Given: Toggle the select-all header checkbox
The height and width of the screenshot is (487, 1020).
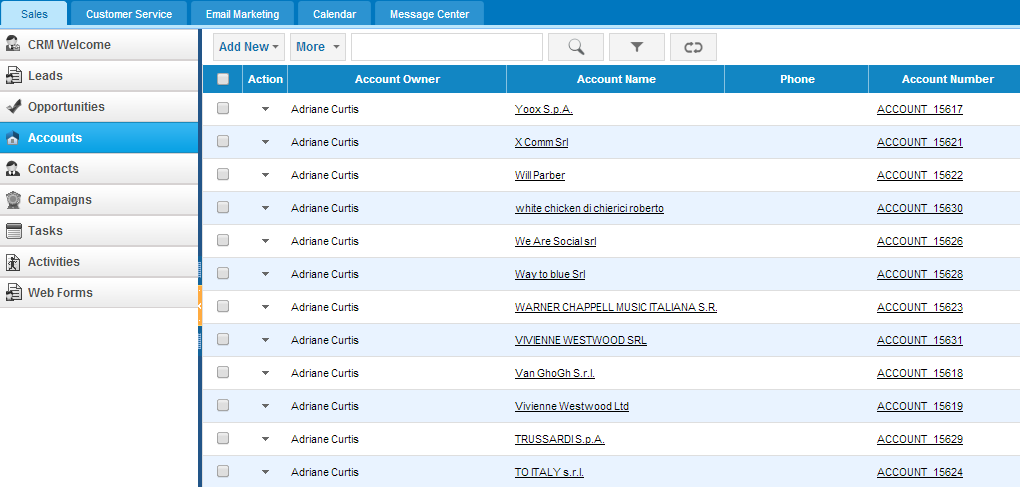Looking at the screenshot, I should tap(223, 79).
